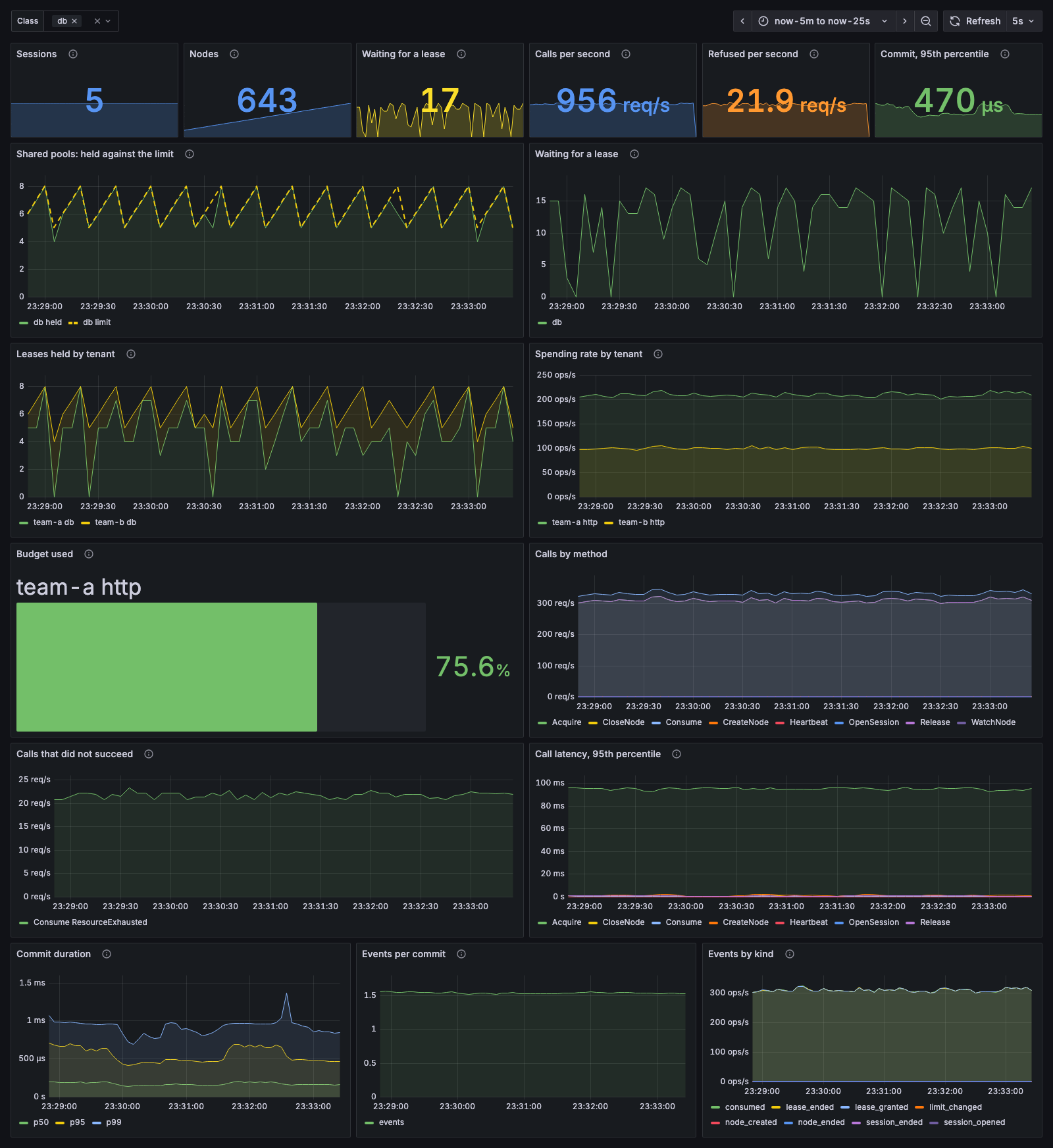Shift time range backward with left arrow

pos(742,21)
